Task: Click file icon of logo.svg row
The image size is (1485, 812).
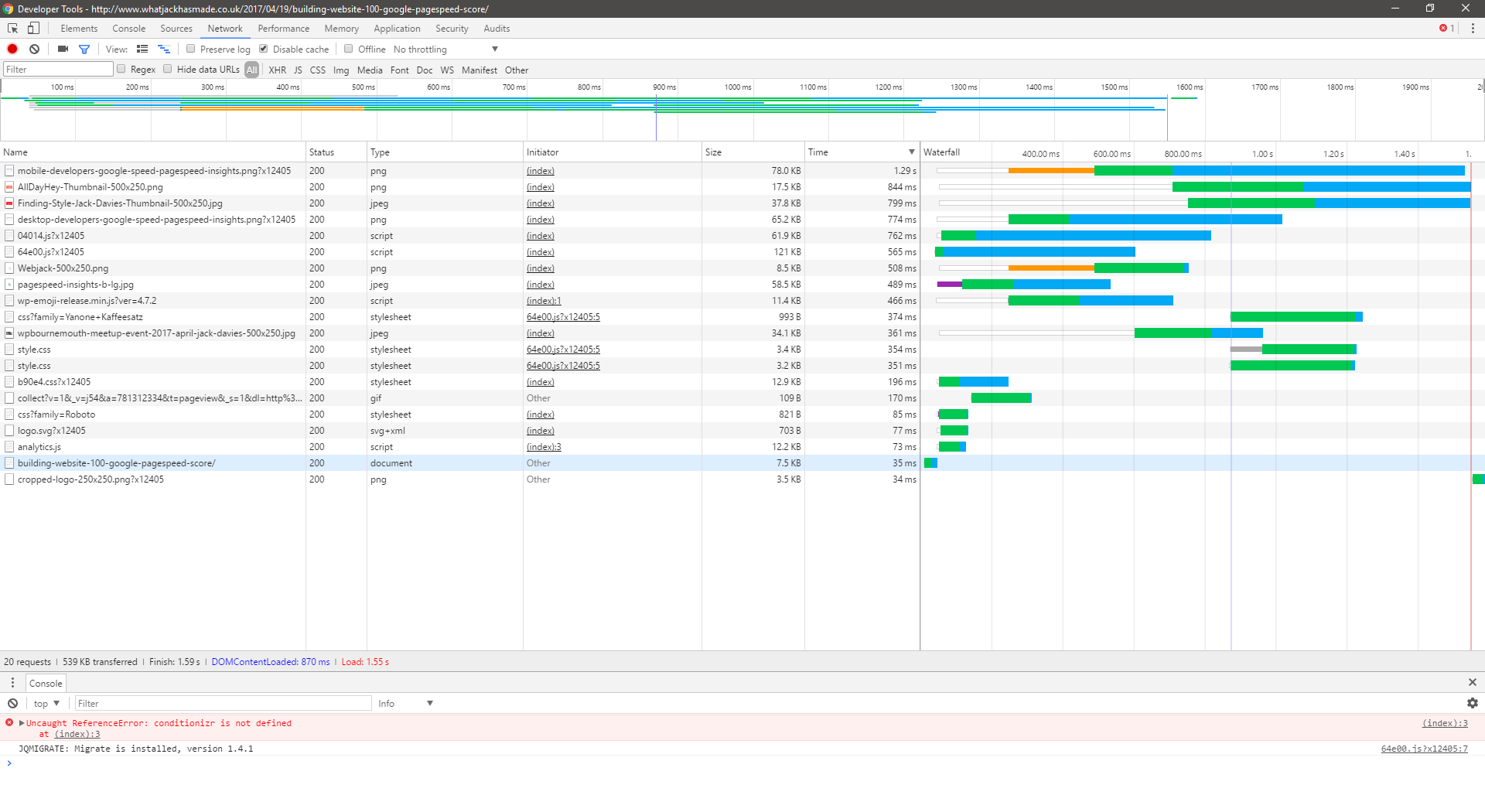Action: 9,431
